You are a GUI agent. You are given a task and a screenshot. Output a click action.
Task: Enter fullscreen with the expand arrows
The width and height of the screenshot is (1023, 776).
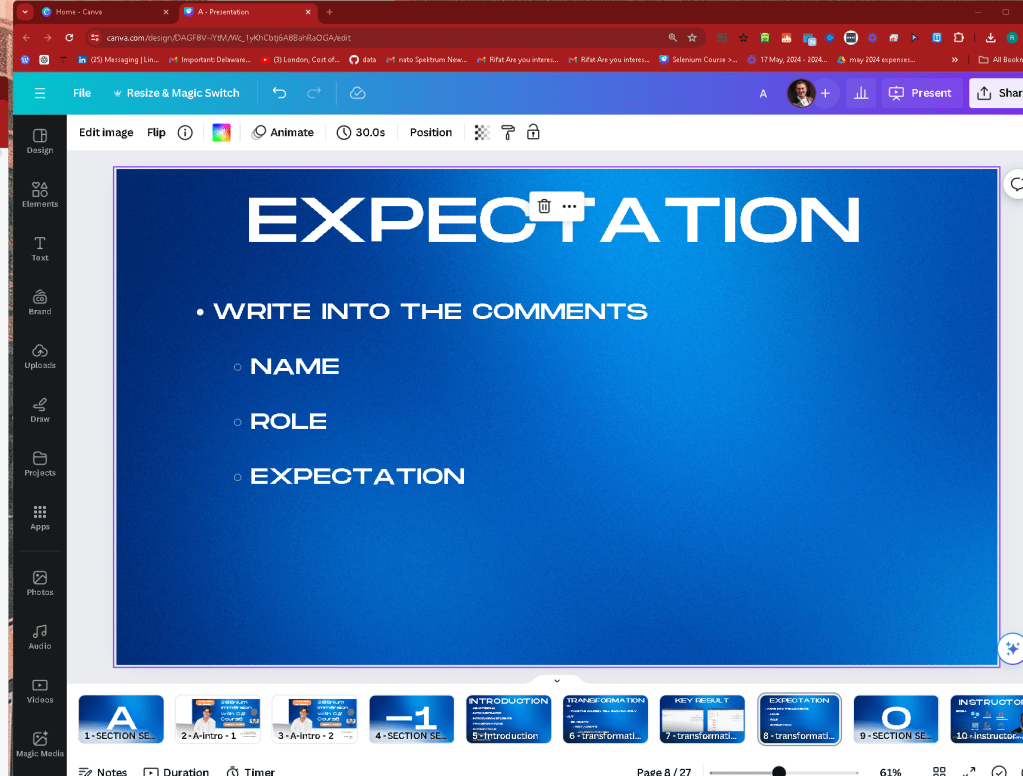[969, 771]
